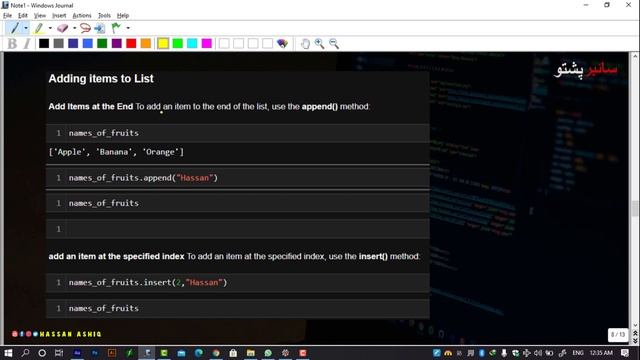Image resolution: width=640 pixels, height=360 pixels.
Task: Open the Help menu
Action: coord(123,16)
